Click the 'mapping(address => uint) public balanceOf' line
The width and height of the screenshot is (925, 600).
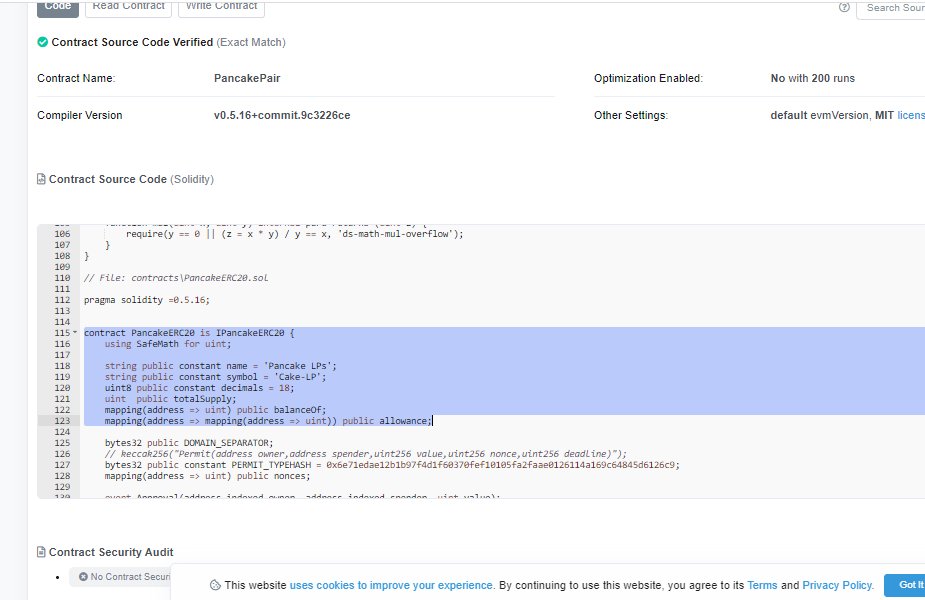click(215, 410)
